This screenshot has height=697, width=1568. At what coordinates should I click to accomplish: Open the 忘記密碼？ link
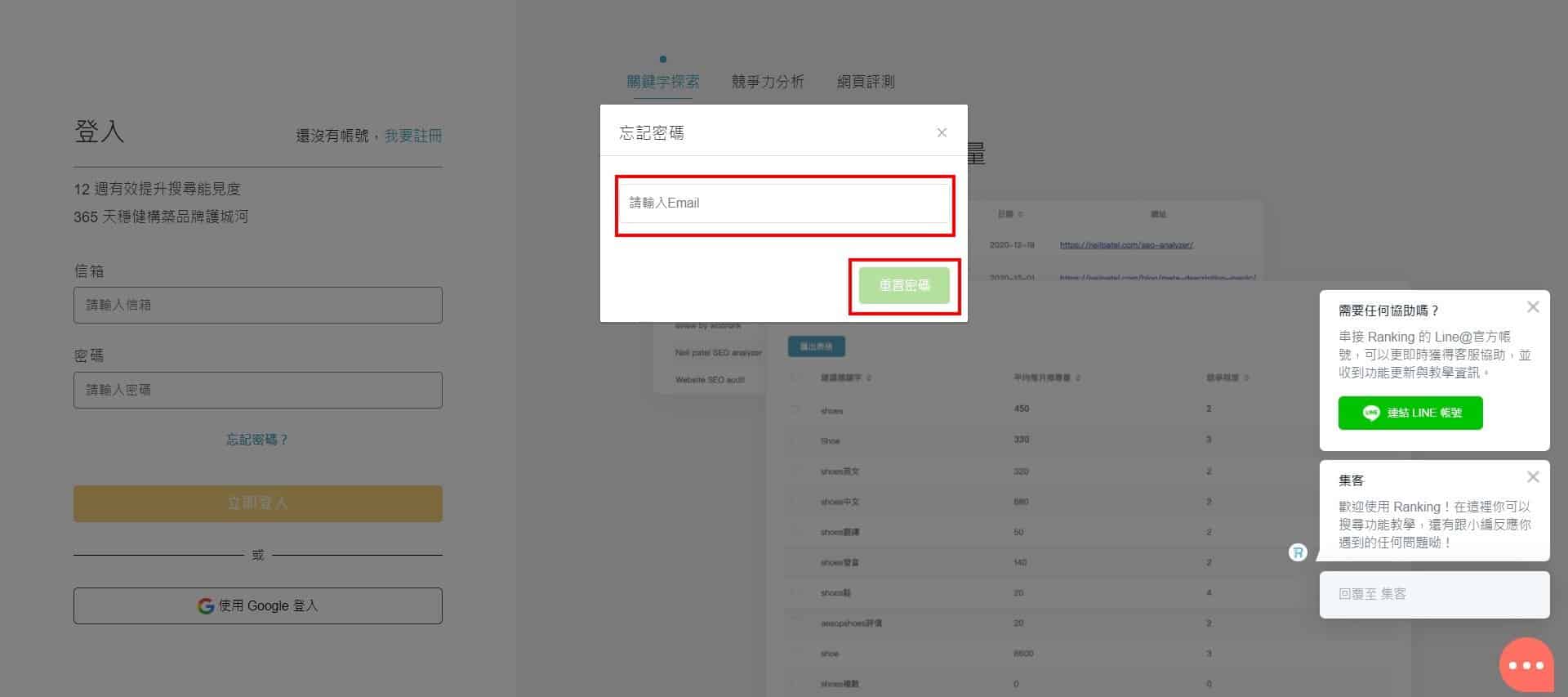(257, 440)
